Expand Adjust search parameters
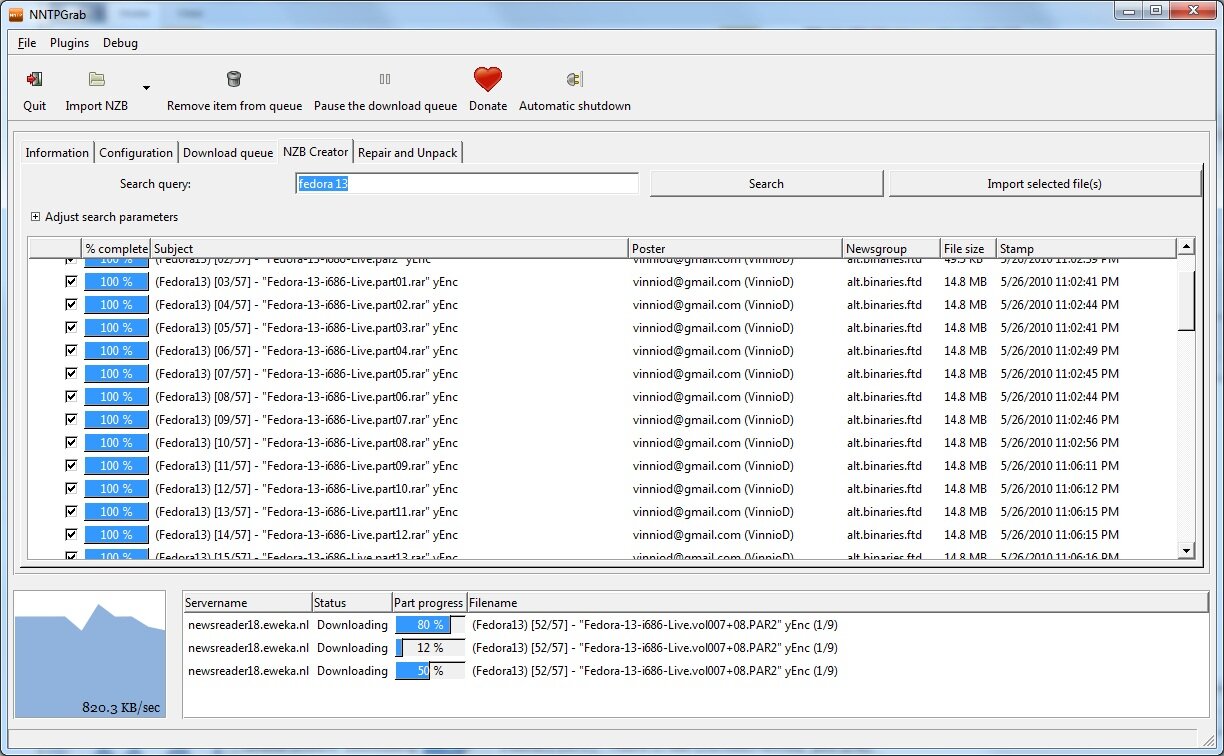 click(36, 217)
